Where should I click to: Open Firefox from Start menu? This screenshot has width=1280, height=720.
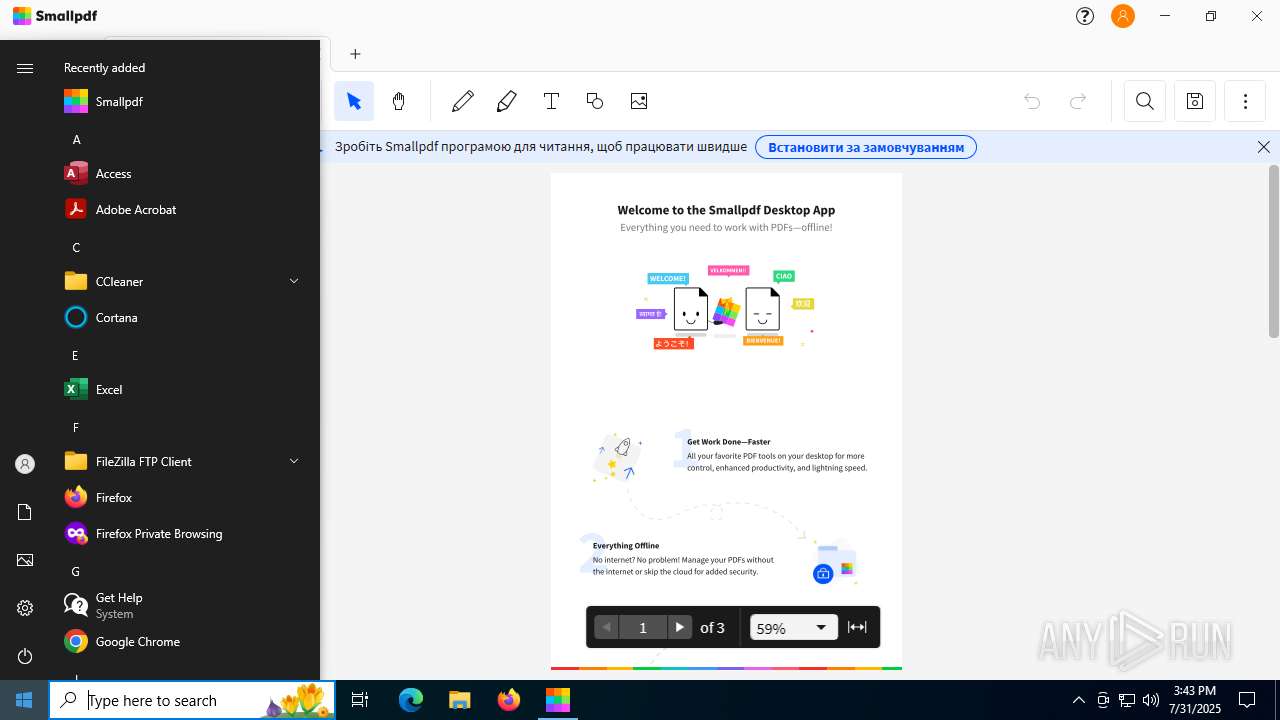[x=183, y=497]
